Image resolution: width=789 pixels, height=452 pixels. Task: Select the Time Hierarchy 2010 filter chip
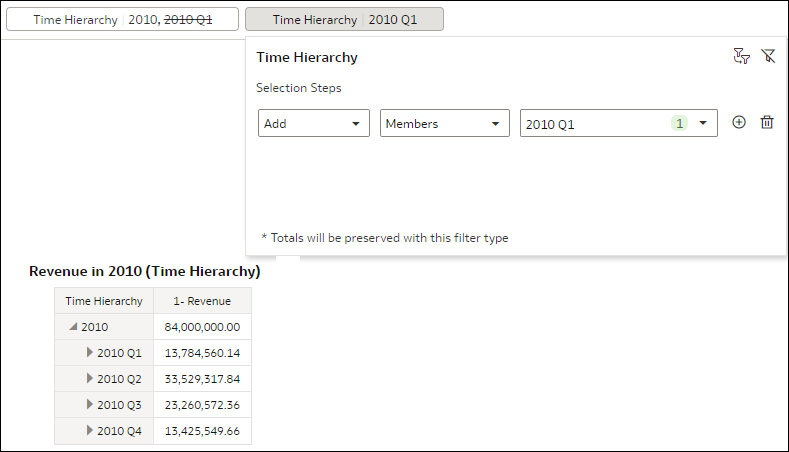click(122, 20)
